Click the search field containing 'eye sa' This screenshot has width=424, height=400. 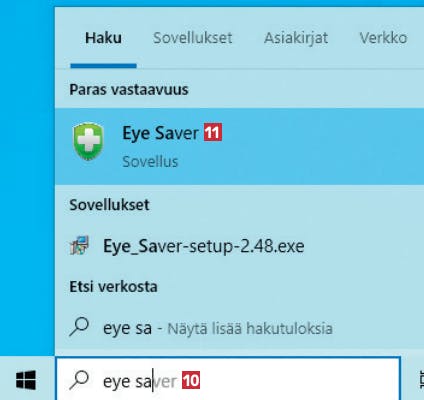click(228, 379)
